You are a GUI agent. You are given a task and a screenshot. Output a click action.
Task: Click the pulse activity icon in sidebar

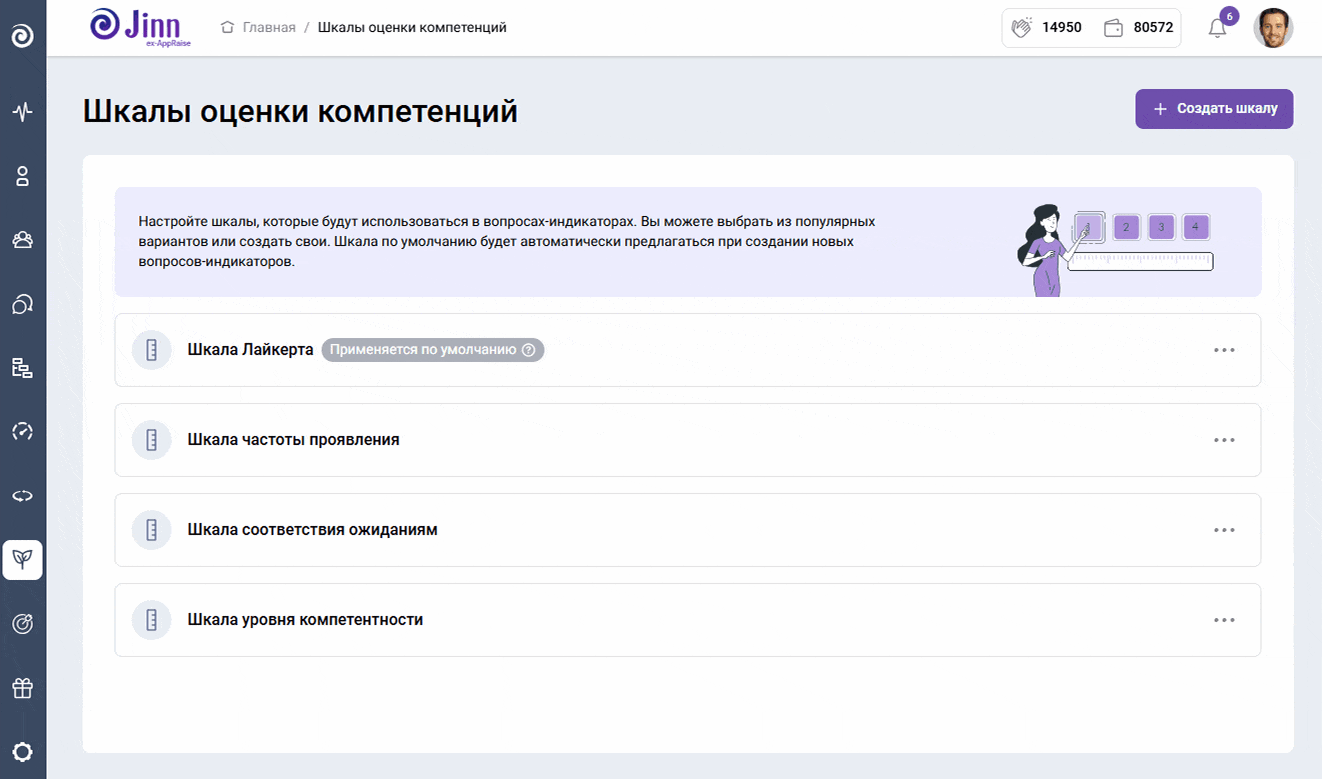point(22,111)
